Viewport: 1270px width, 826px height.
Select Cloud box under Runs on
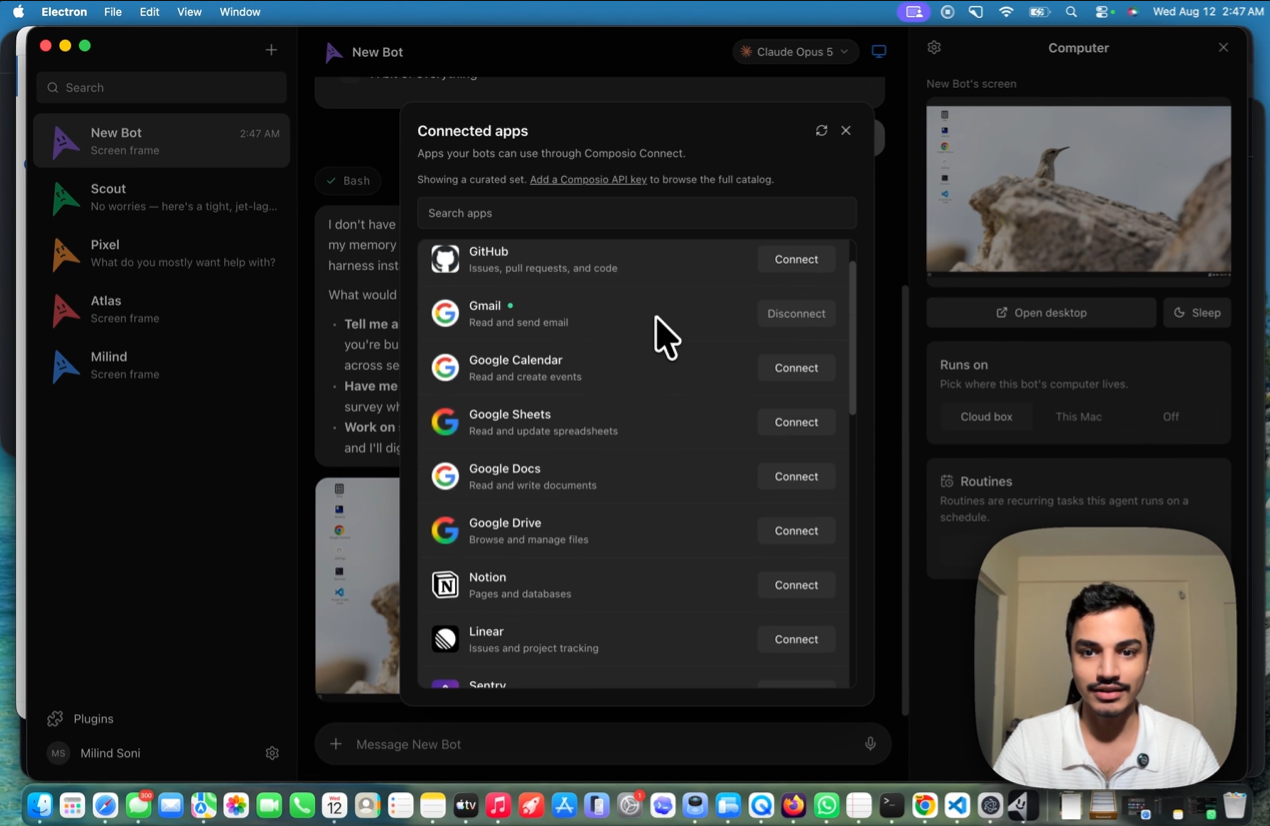[x=986, y=417]
